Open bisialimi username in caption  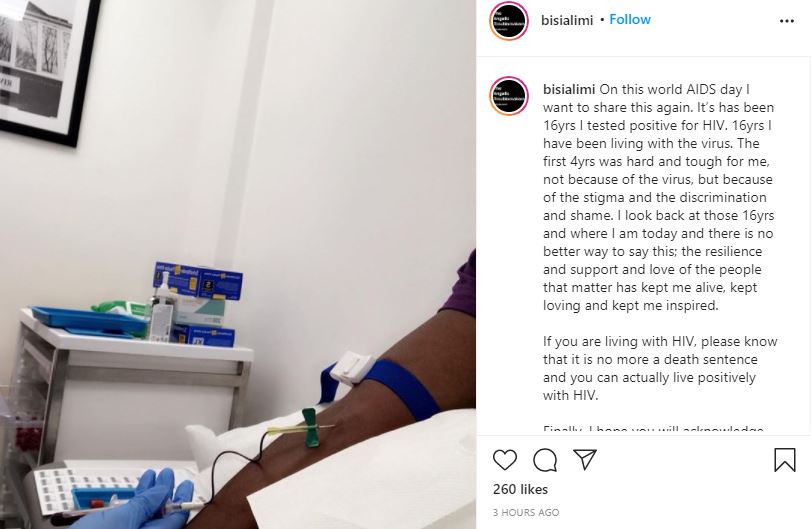click(x=569, y=89)
